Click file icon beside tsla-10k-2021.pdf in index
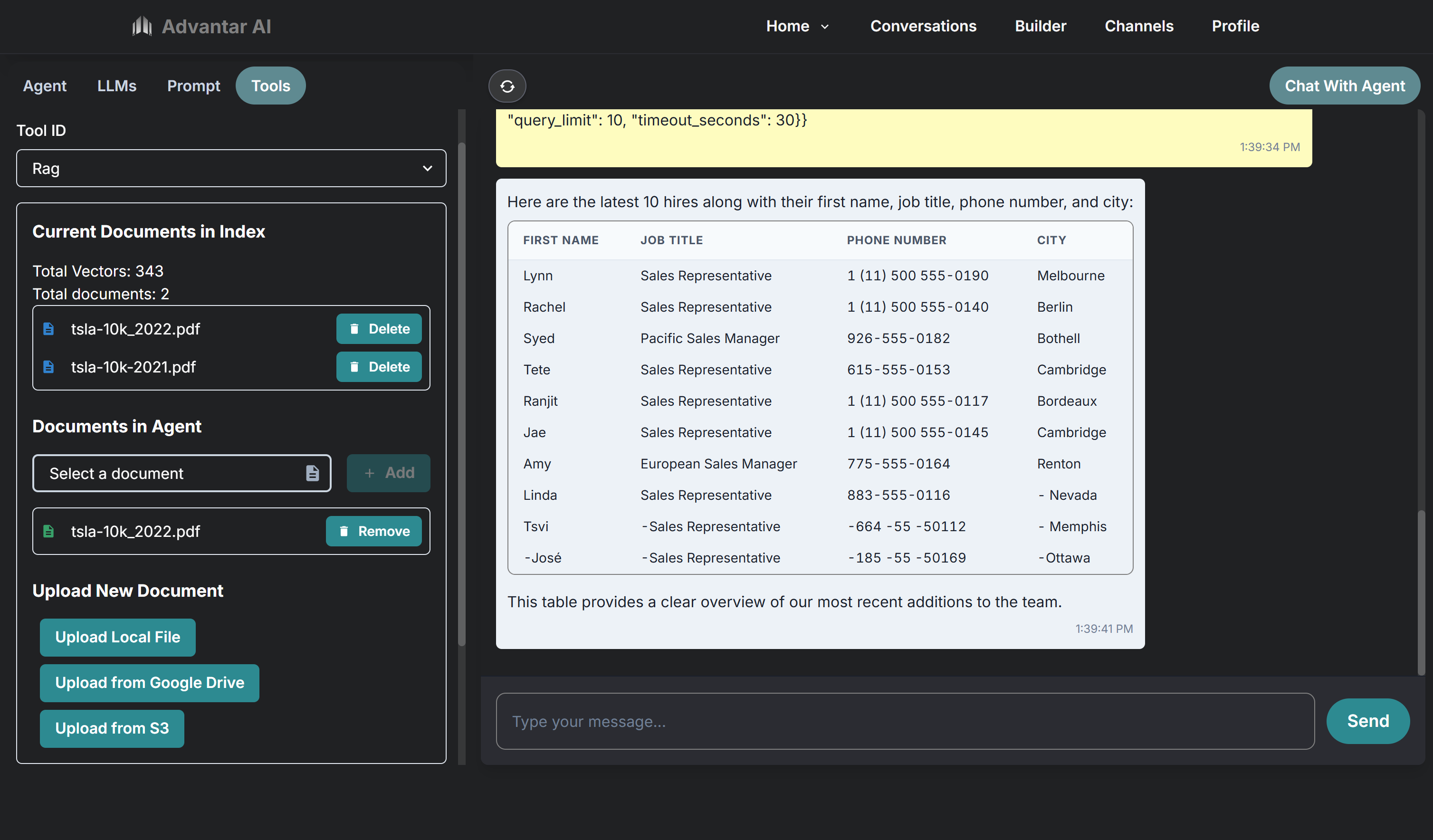The image size is (1433, 840). pos(49,367)
